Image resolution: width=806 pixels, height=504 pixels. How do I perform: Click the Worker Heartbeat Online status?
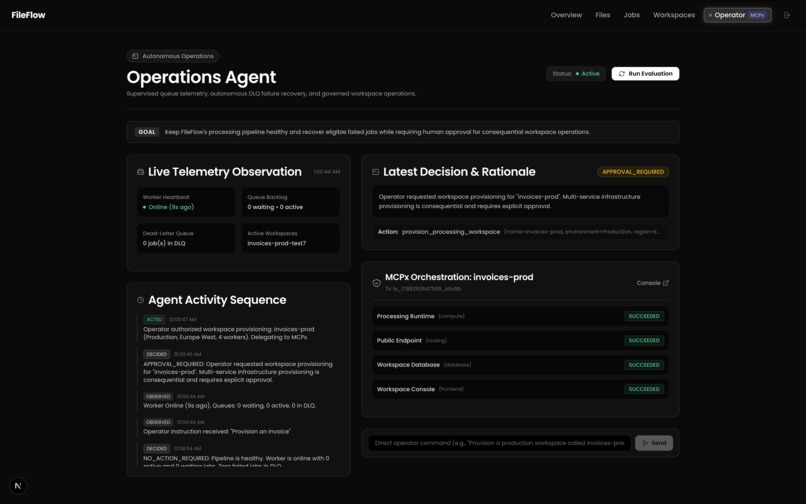coord(169,207)
